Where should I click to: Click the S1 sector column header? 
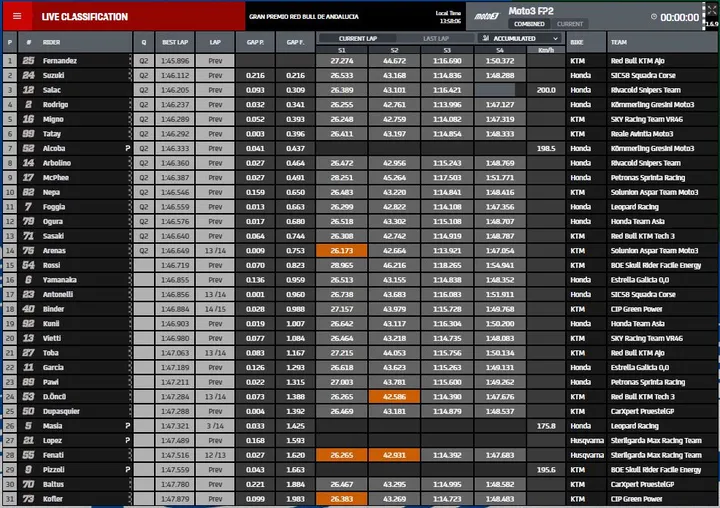coord(342,50)
